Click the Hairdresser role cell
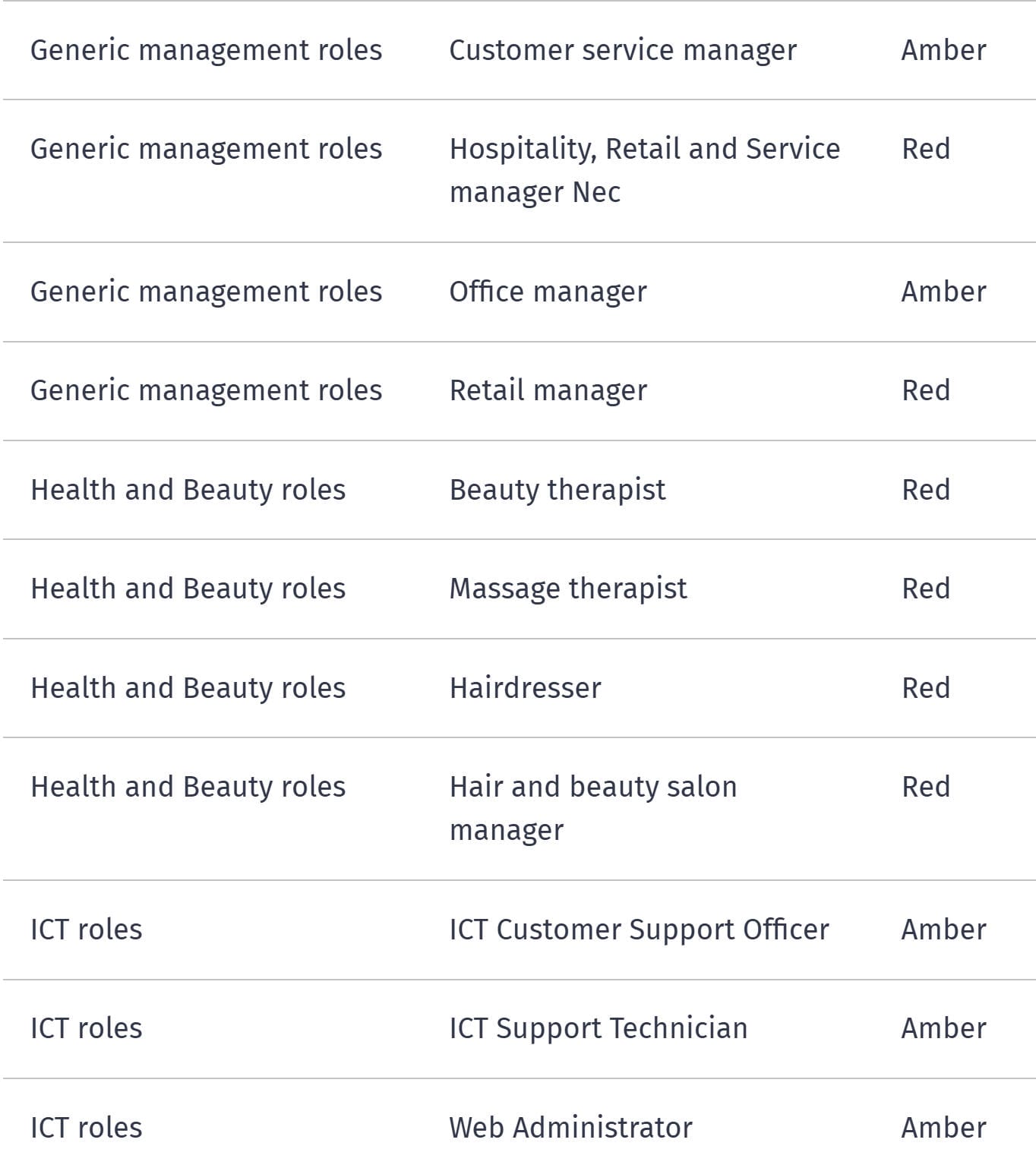Viewport: 1036px width, 1168px height. click(525, 688)
